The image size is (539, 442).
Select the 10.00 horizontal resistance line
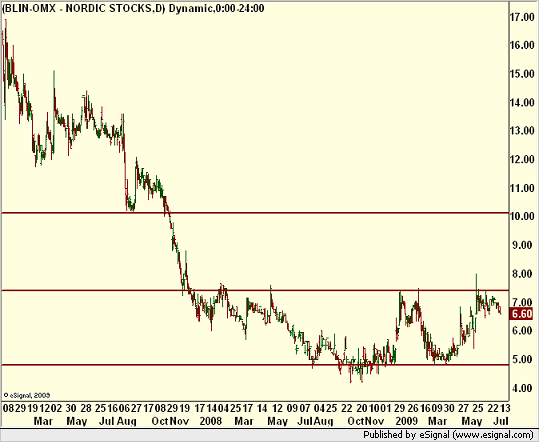[255, 213]
